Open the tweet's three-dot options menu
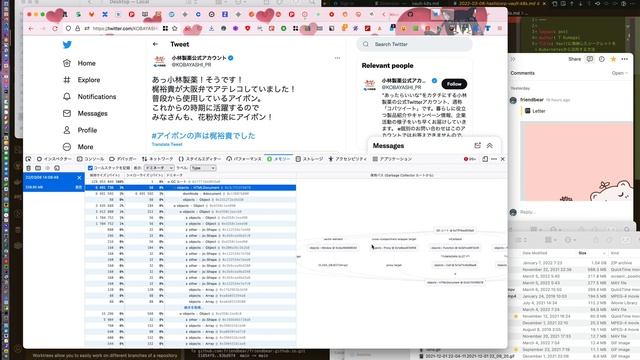Image resolution: width=640 pixels, height=360 pixels. (x=337, y=58)
